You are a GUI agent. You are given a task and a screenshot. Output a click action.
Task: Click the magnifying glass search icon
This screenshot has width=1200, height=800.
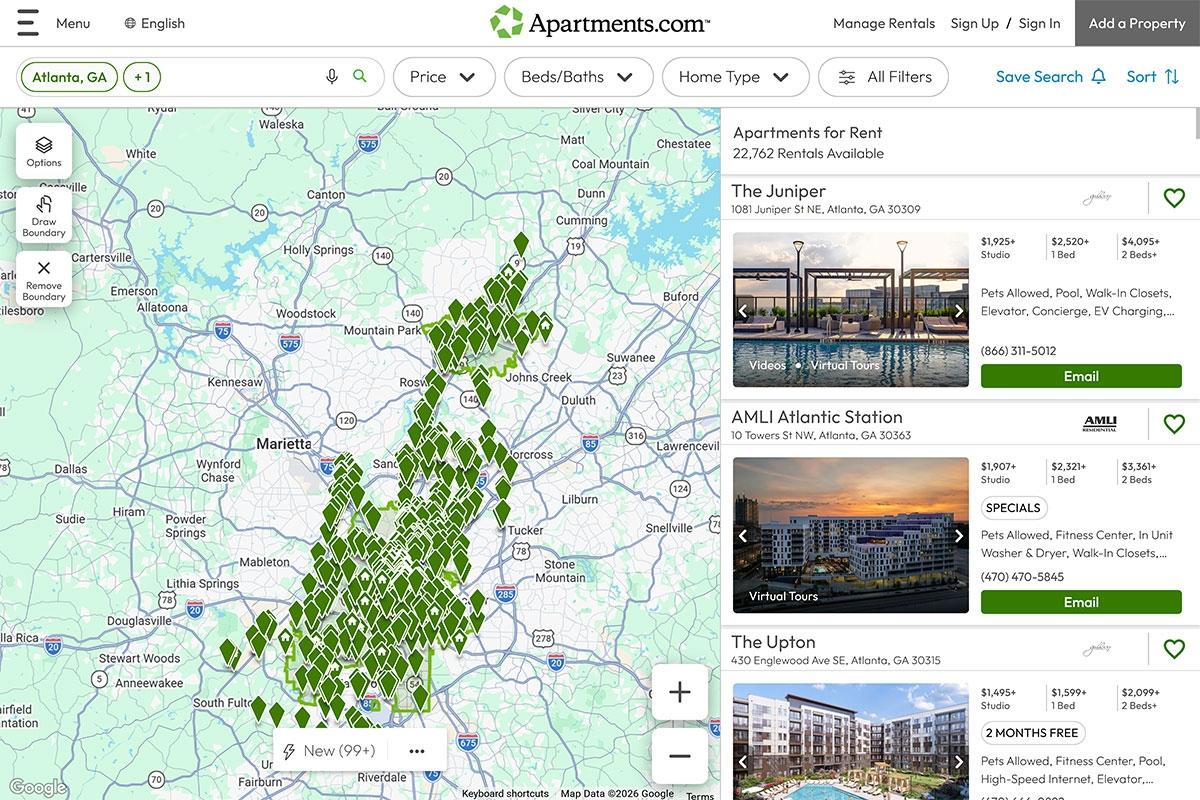359,76
